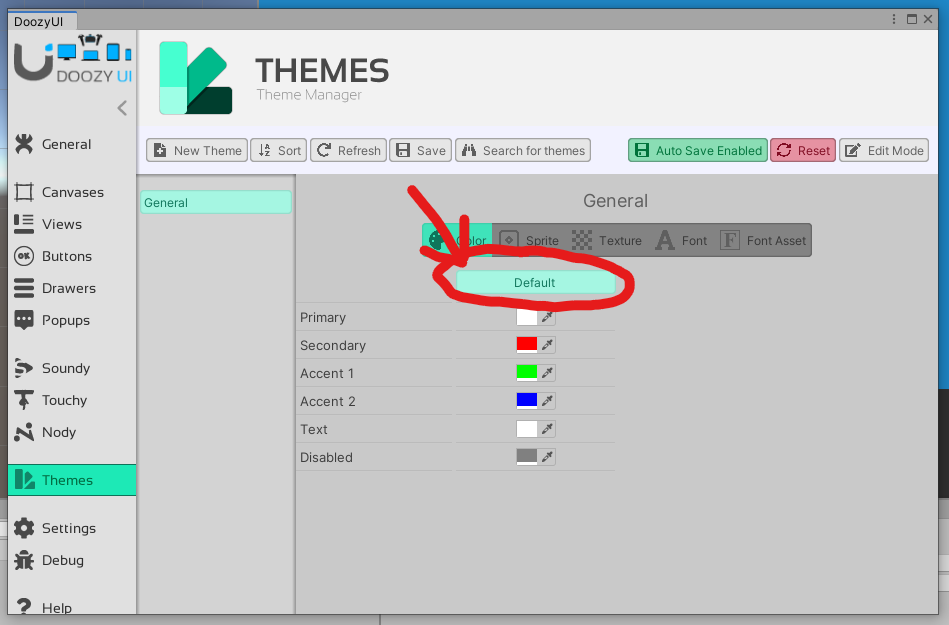The image size is (949, 625).
Task: Open the General section in sidebar
Action: (72, 144)
